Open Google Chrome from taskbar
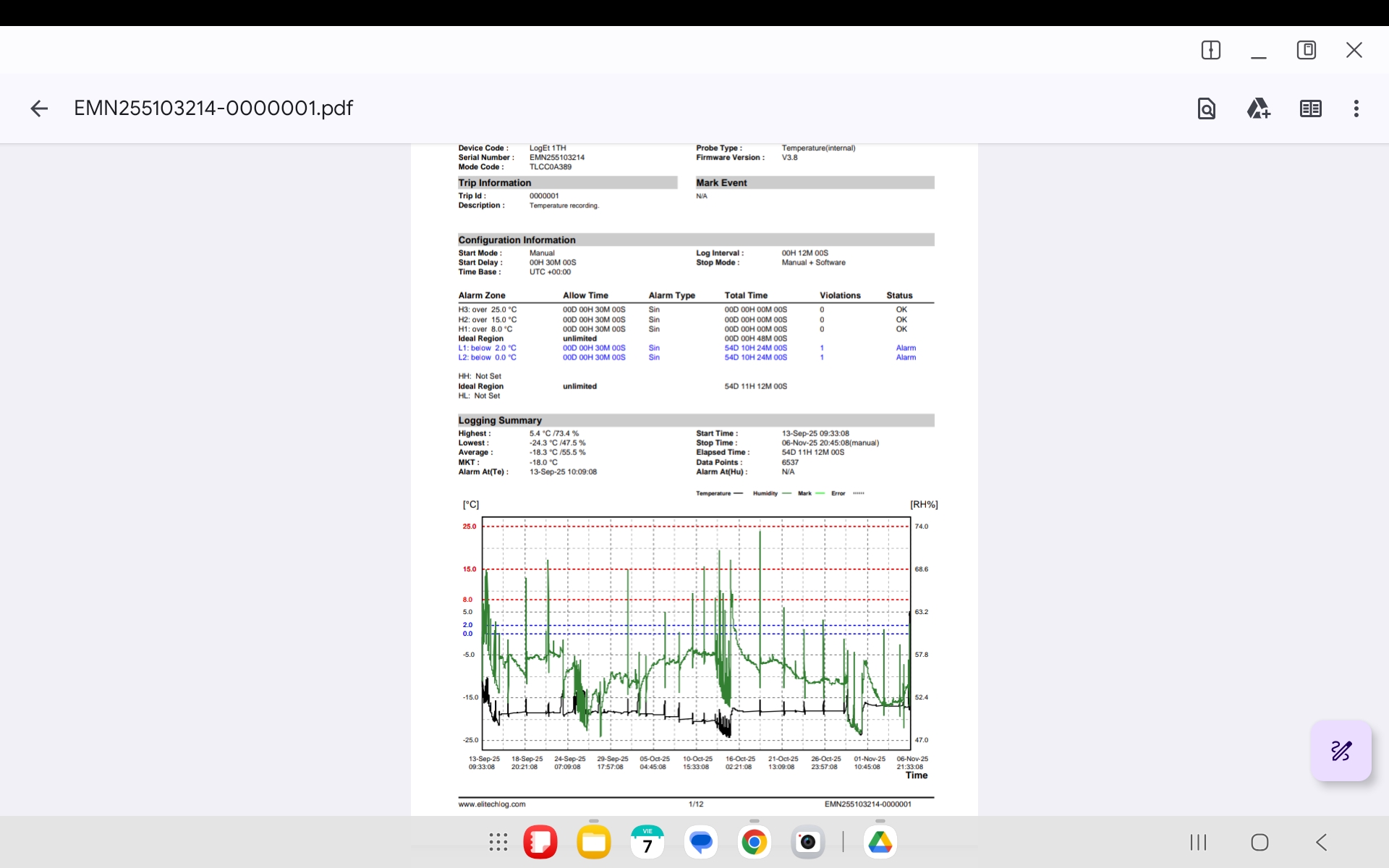The width and height of the screenshot is (1389, 868). 754,842
